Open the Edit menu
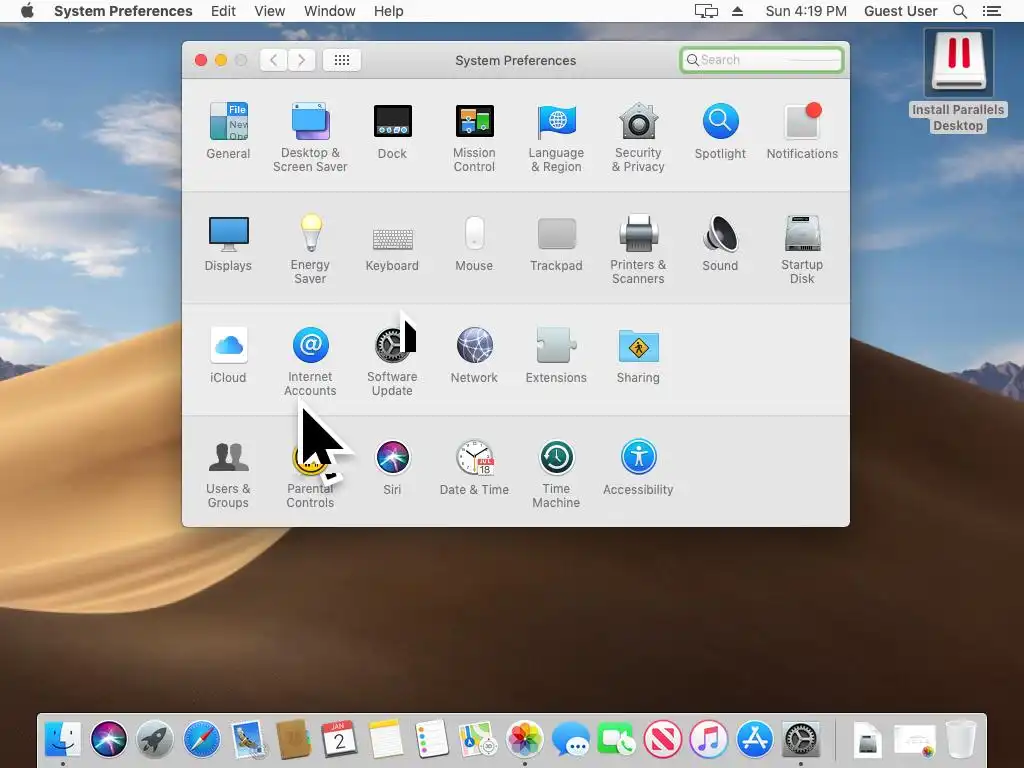The image size is (1024, 768). tap(223, 11)
